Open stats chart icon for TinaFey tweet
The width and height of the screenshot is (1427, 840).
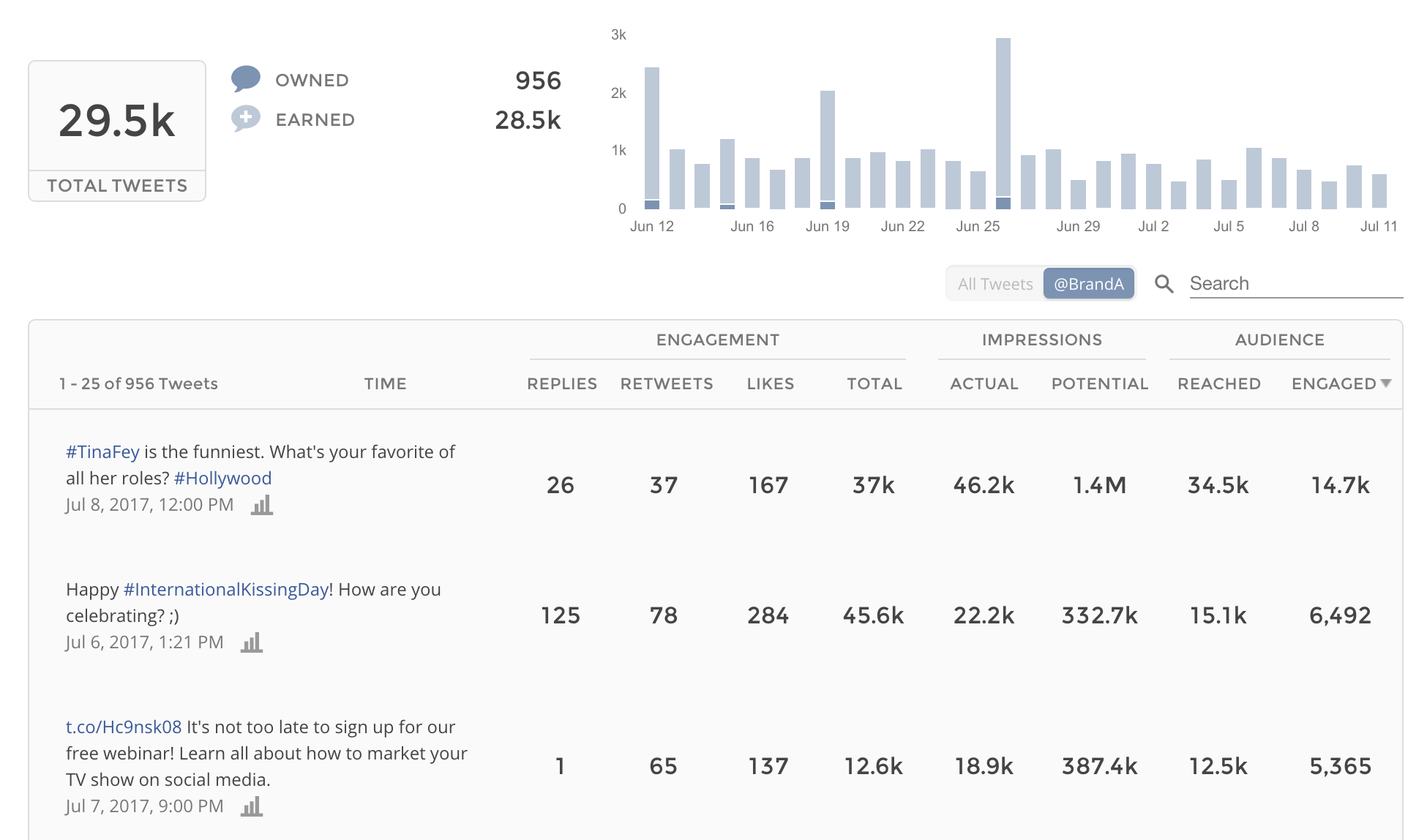point(262,505)
